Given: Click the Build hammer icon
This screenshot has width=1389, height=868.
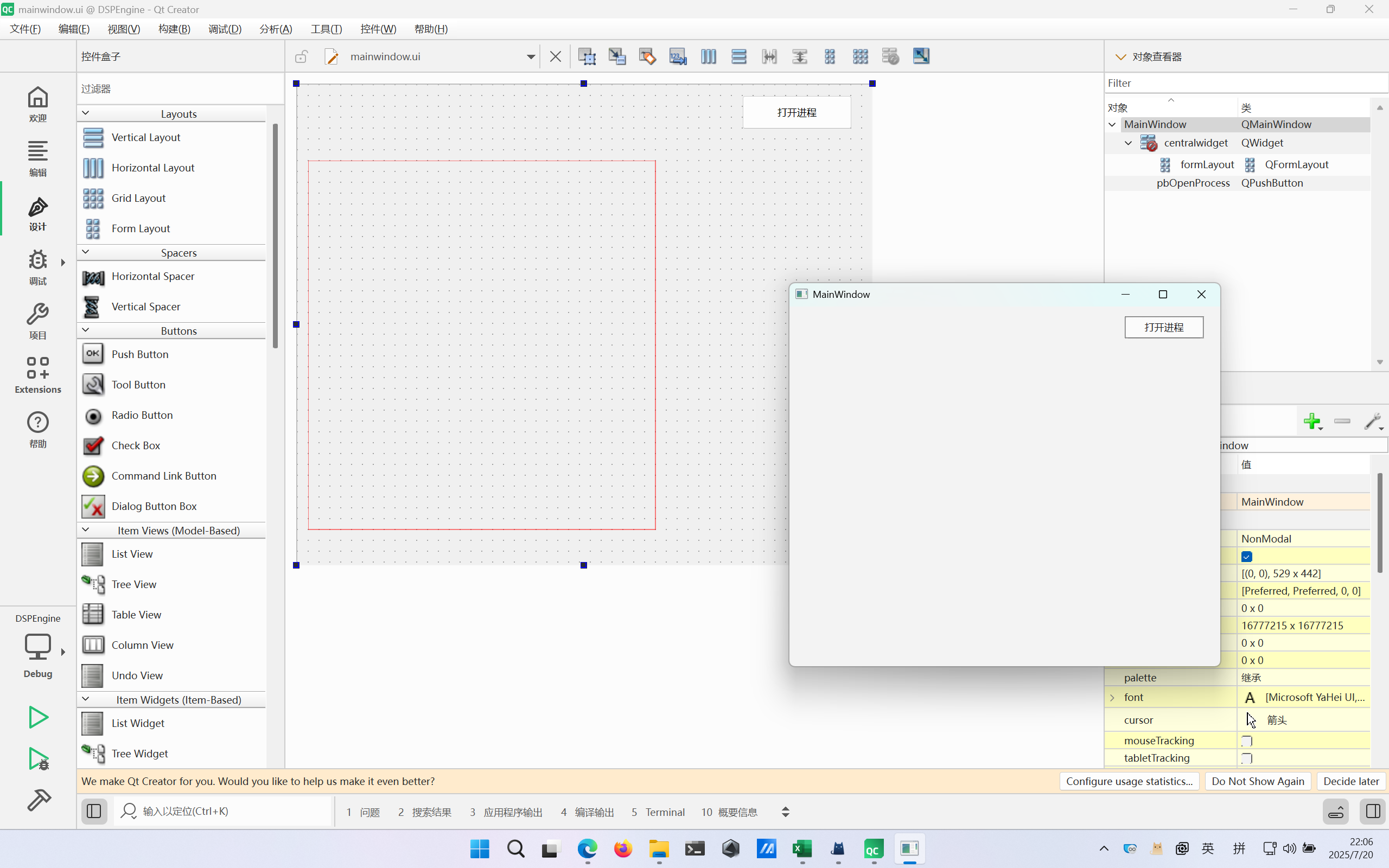Looking at the screenshot, I should click(38, 799).
